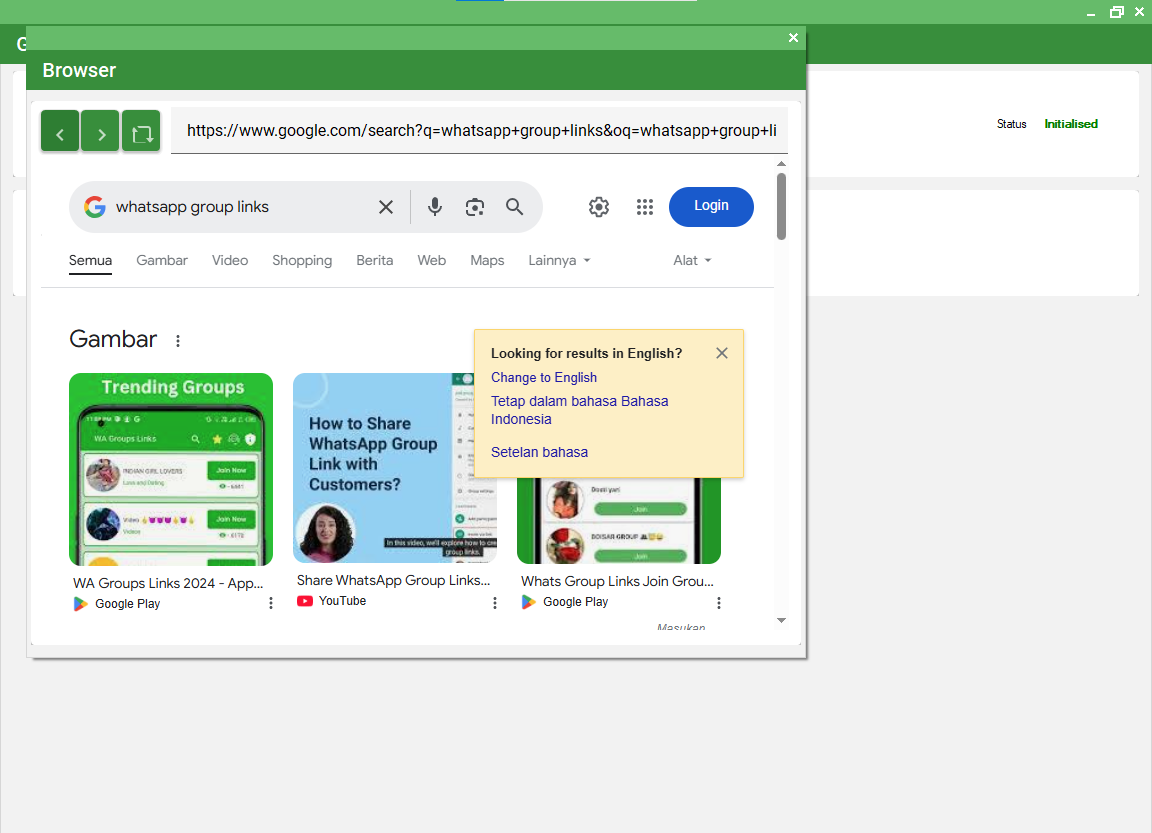The width and height of the screenshot is (1152, 833).
Task: Click the blue Login button
Action: coord(711,206)
